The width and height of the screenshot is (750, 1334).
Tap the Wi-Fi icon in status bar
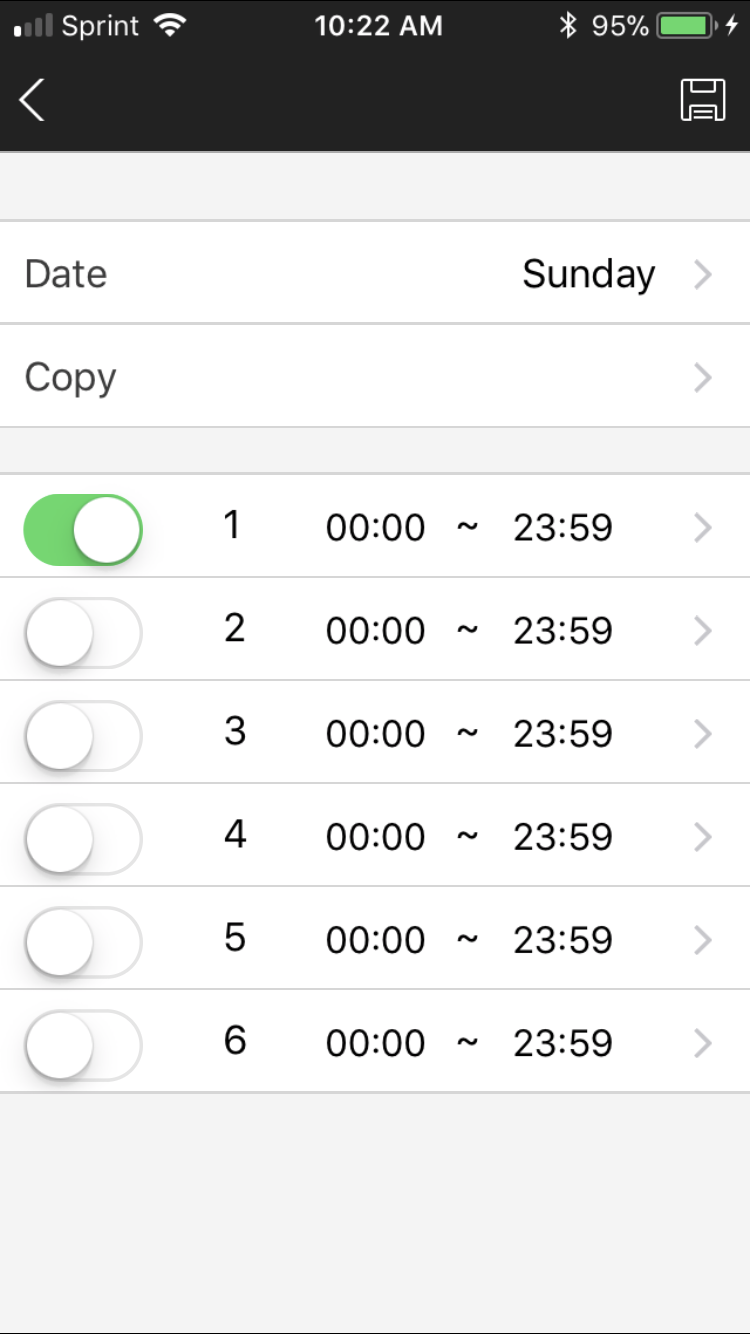(x=173, y=26)
